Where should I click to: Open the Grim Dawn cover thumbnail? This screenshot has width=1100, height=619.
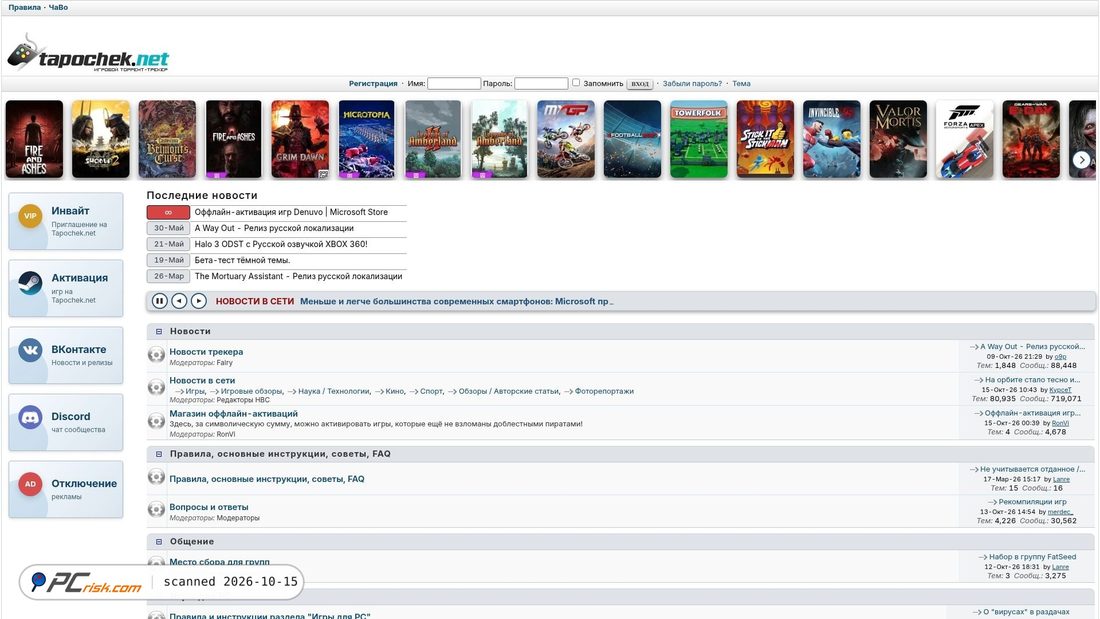click(300, 139)
